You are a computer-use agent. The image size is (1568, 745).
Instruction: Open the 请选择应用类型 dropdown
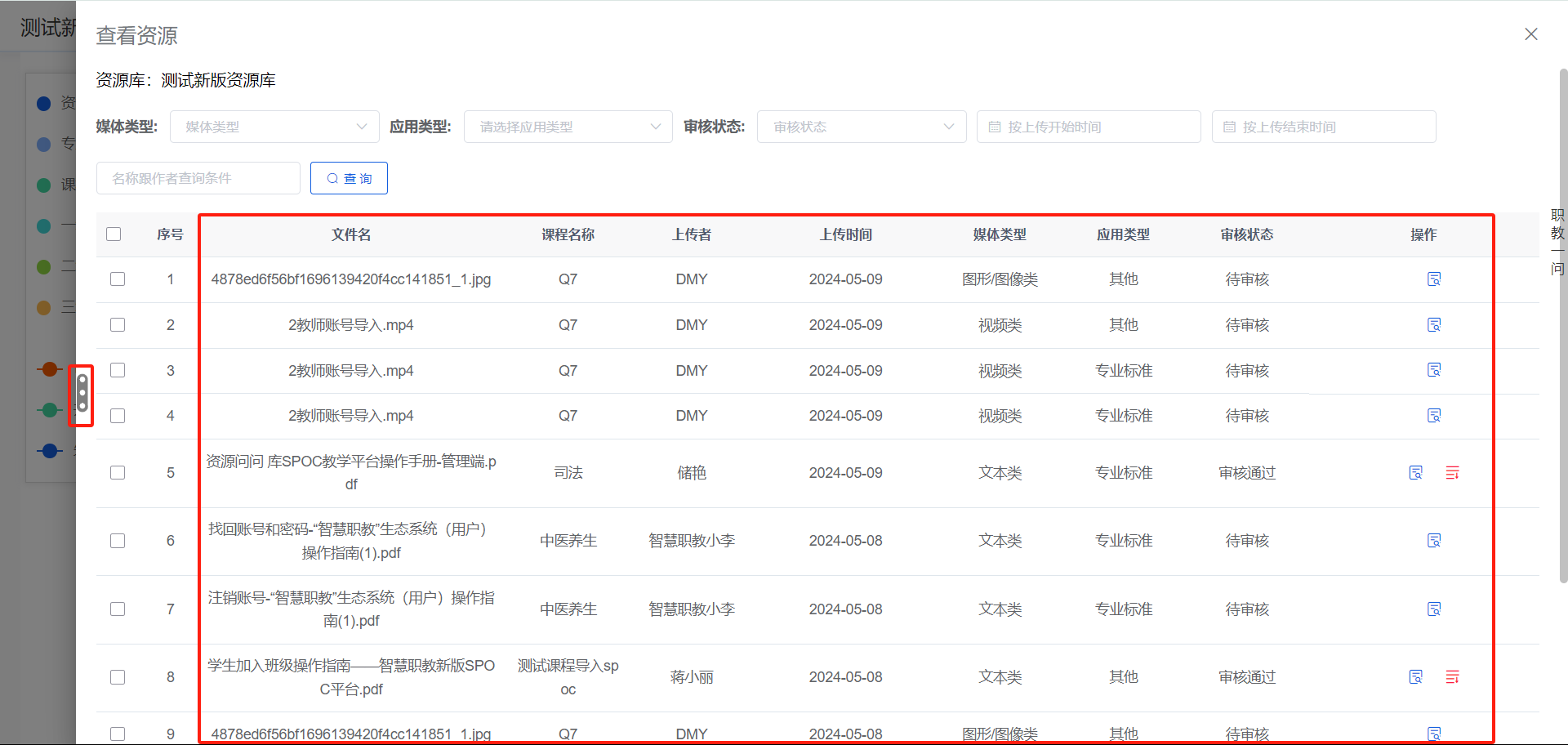point(568,127)
